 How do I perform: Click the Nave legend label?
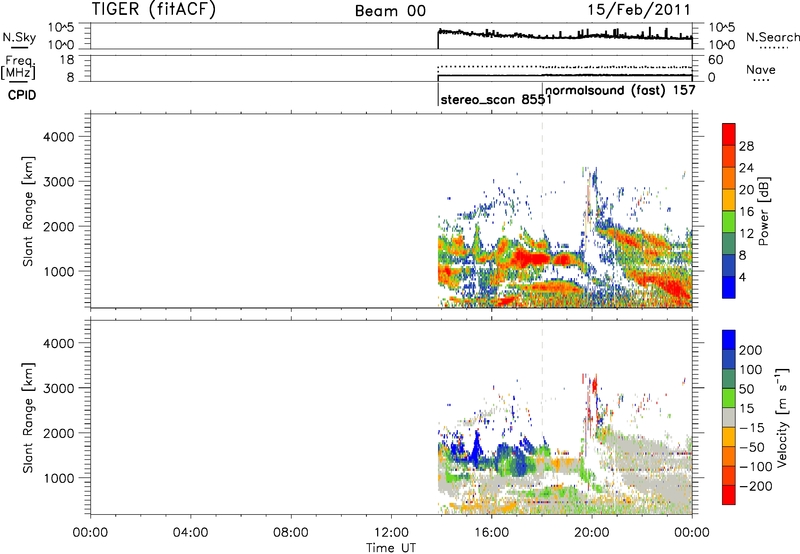click(x=761, y=69)
